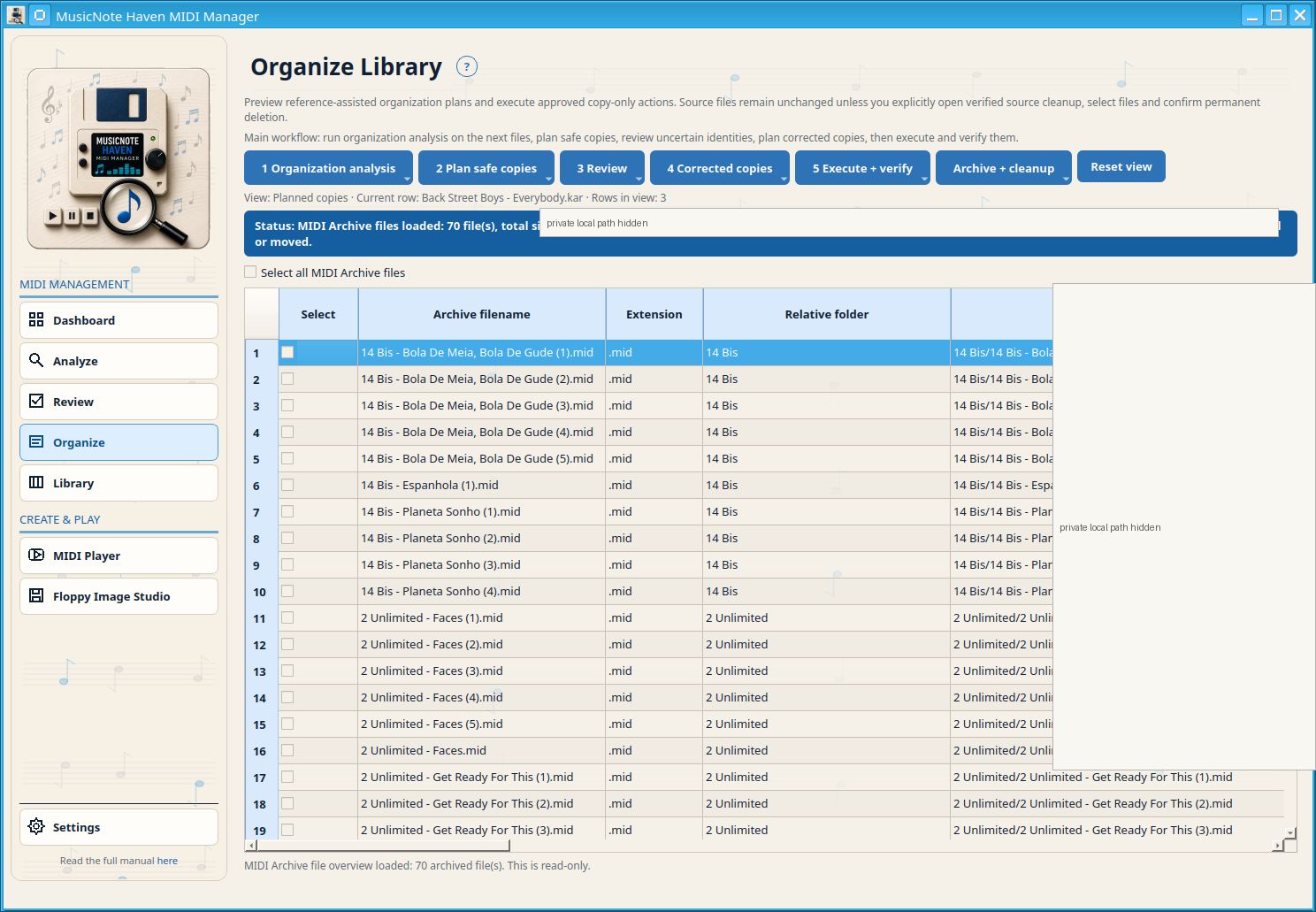Check the box for Bola De Meia (2).mid
The height and width of the screenshot is (912, 1316).
point(287,379)
